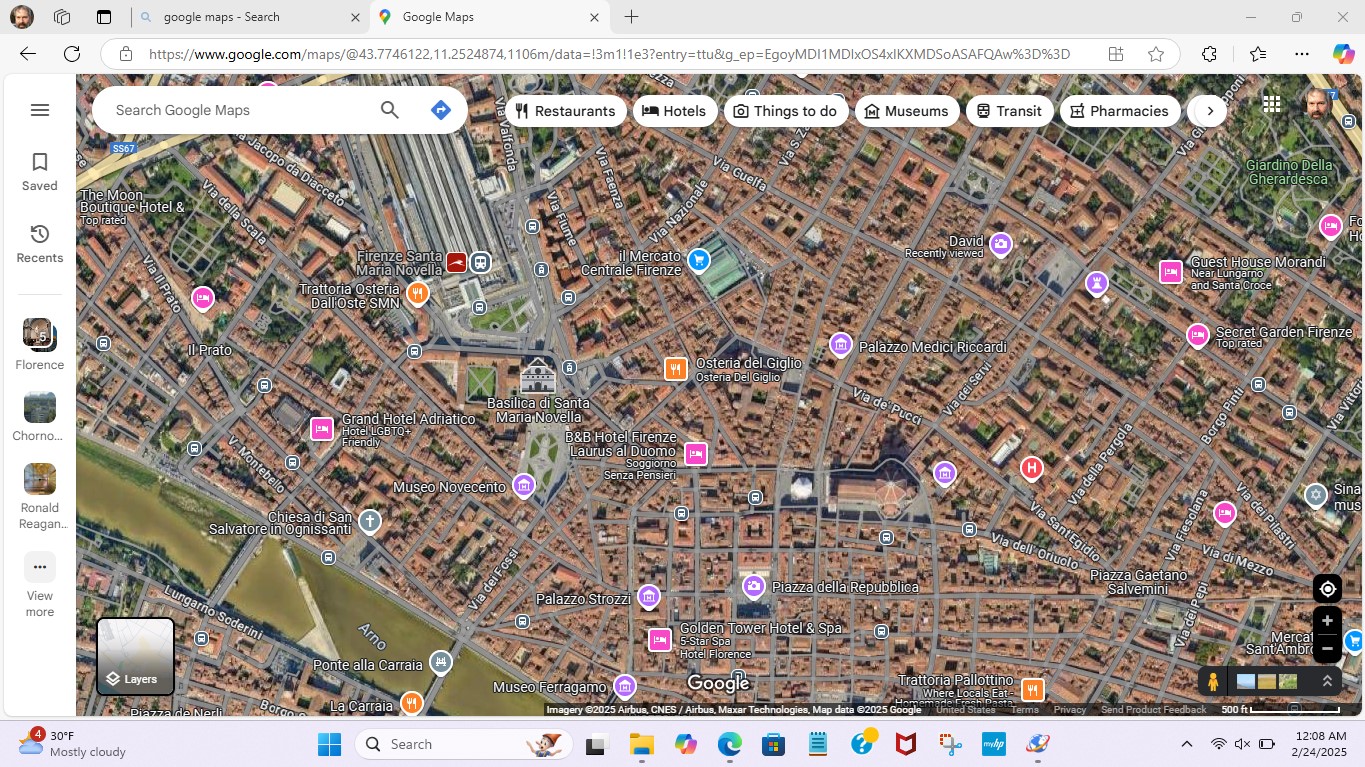
Task: Open a new browser tab
Action: click(x=631, y=17)
